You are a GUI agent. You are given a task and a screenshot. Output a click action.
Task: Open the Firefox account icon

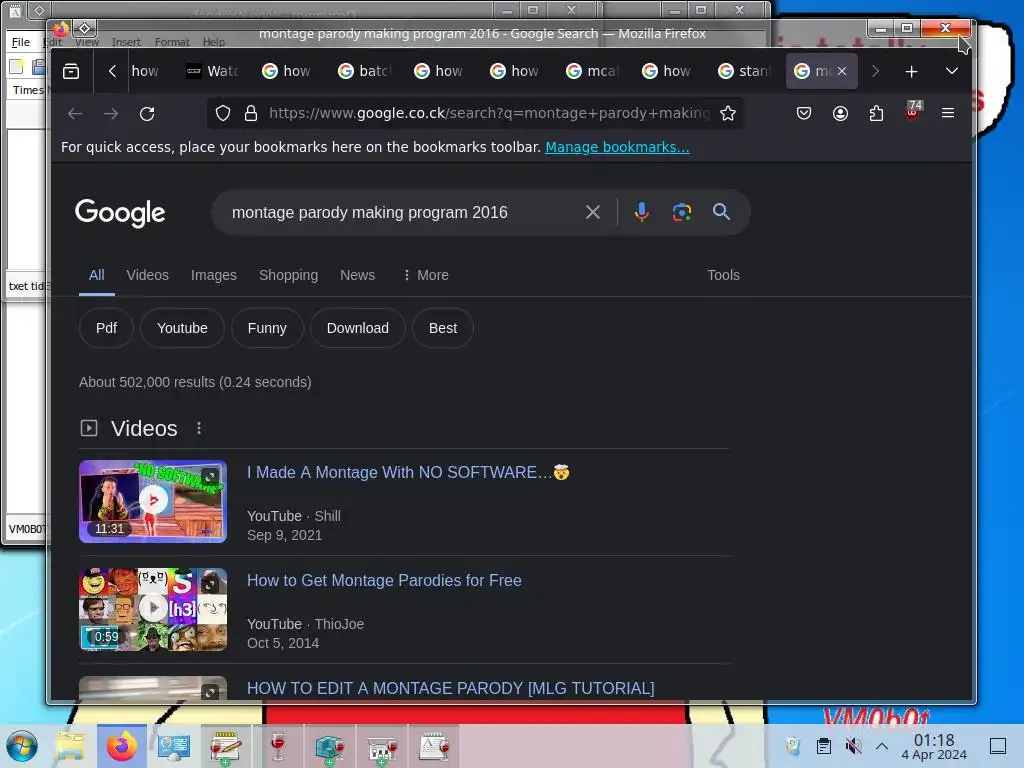coord(840,114)
